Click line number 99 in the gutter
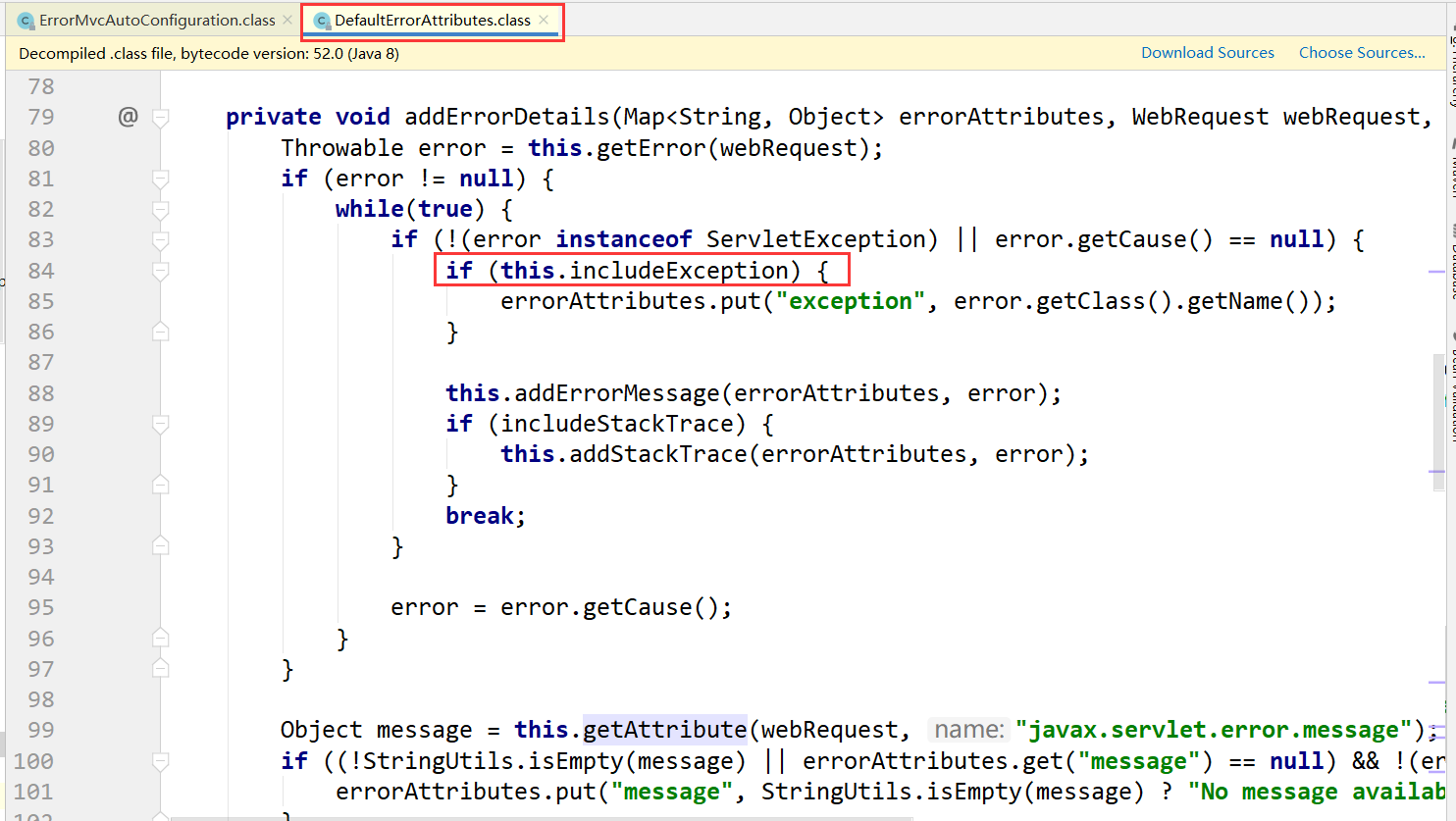Image resolution: width=1456 pixels, height=821 pixels. pos(41,730)
